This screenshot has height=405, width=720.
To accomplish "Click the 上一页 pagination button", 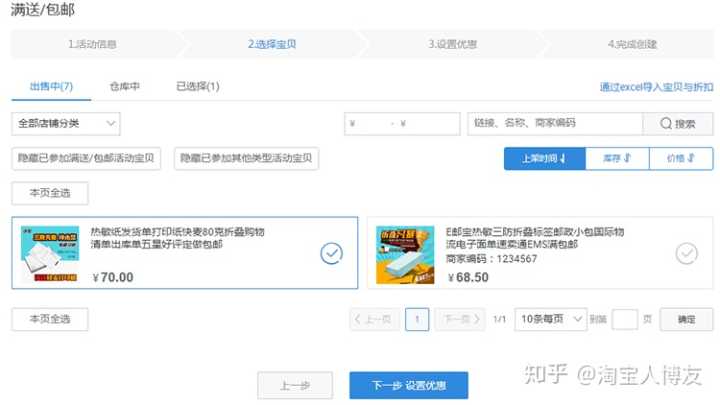I will coord(373,319).
